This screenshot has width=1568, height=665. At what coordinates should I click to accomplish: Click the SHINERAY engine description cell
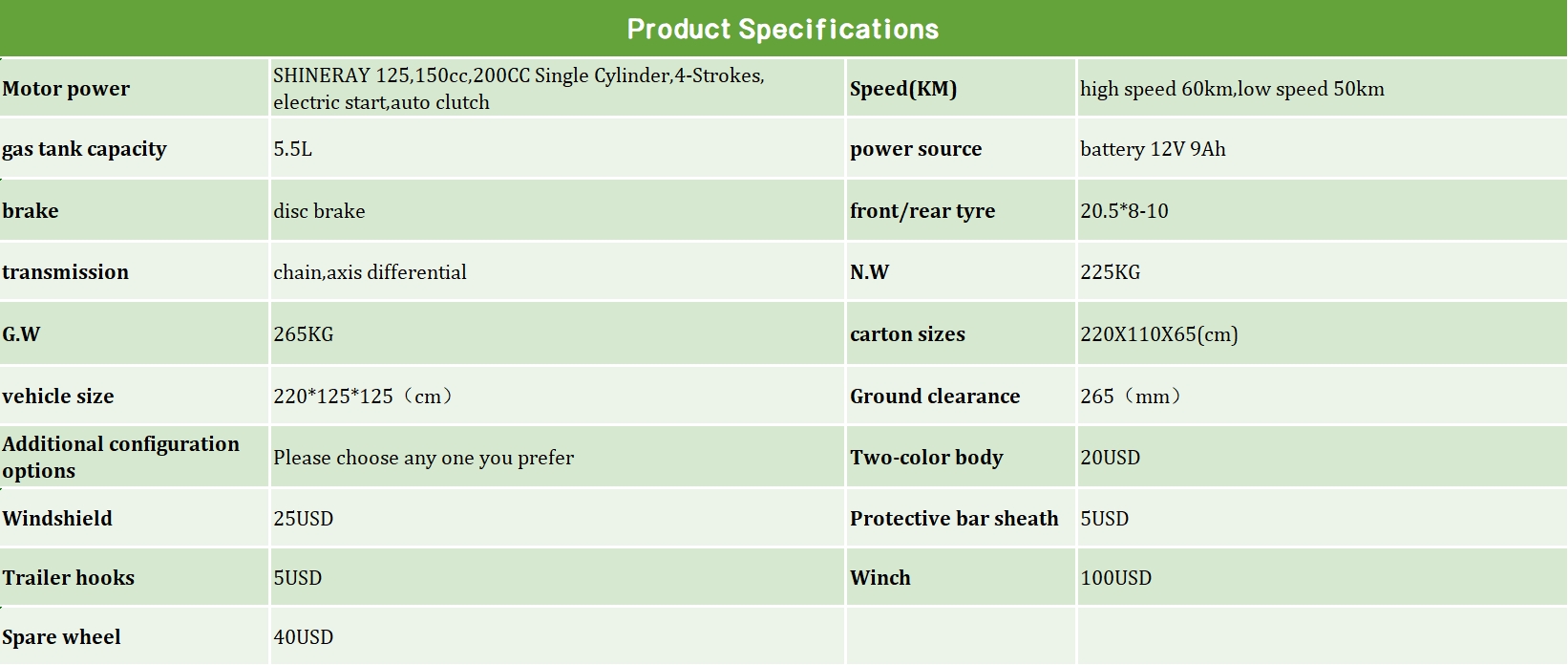point(519,89)
